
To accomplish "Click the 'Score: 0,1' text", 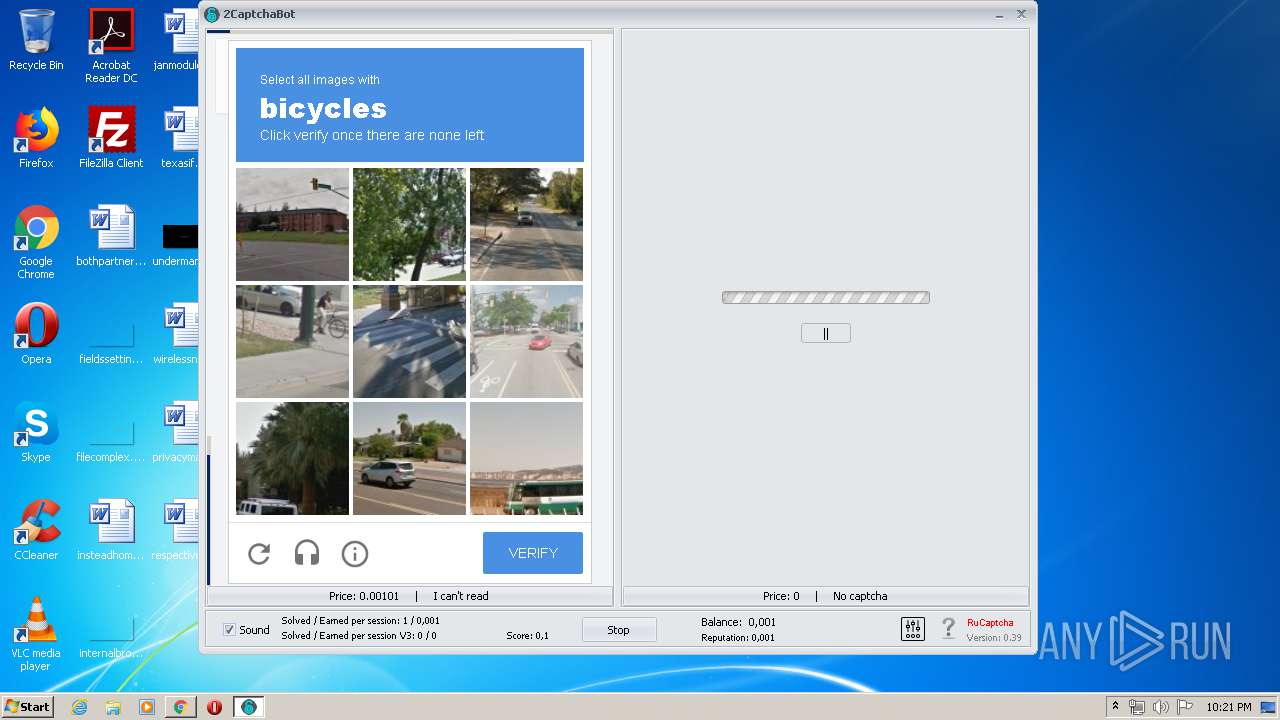I will coord(527,636).
